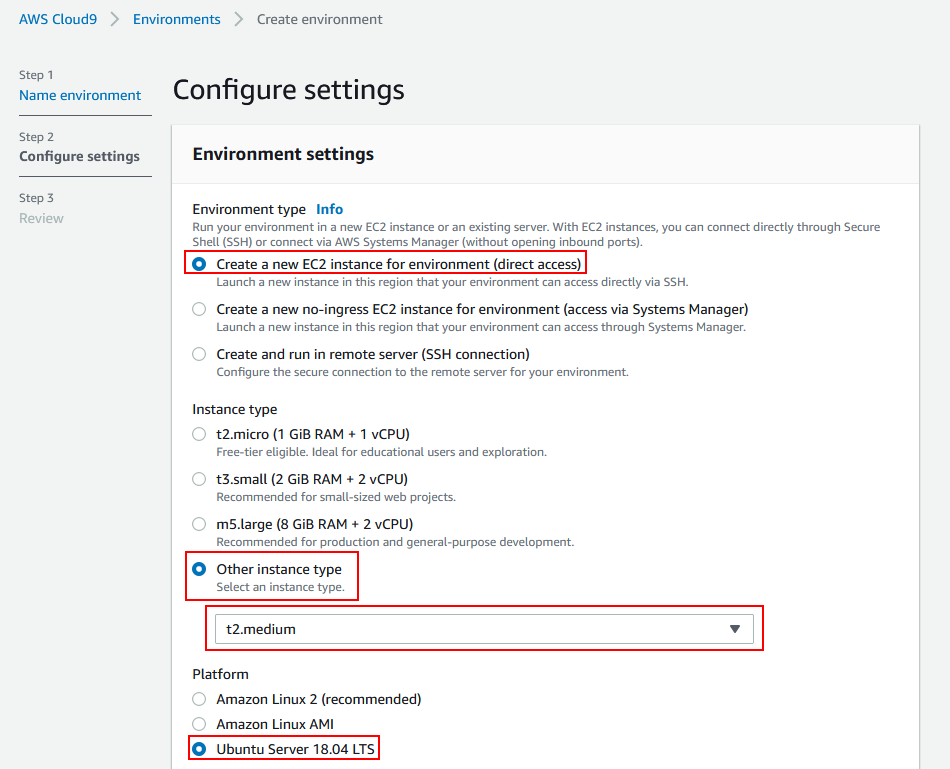Select direct access EC2 instance option
This screenshot has height=769, width=950.
tap(200, 264)
